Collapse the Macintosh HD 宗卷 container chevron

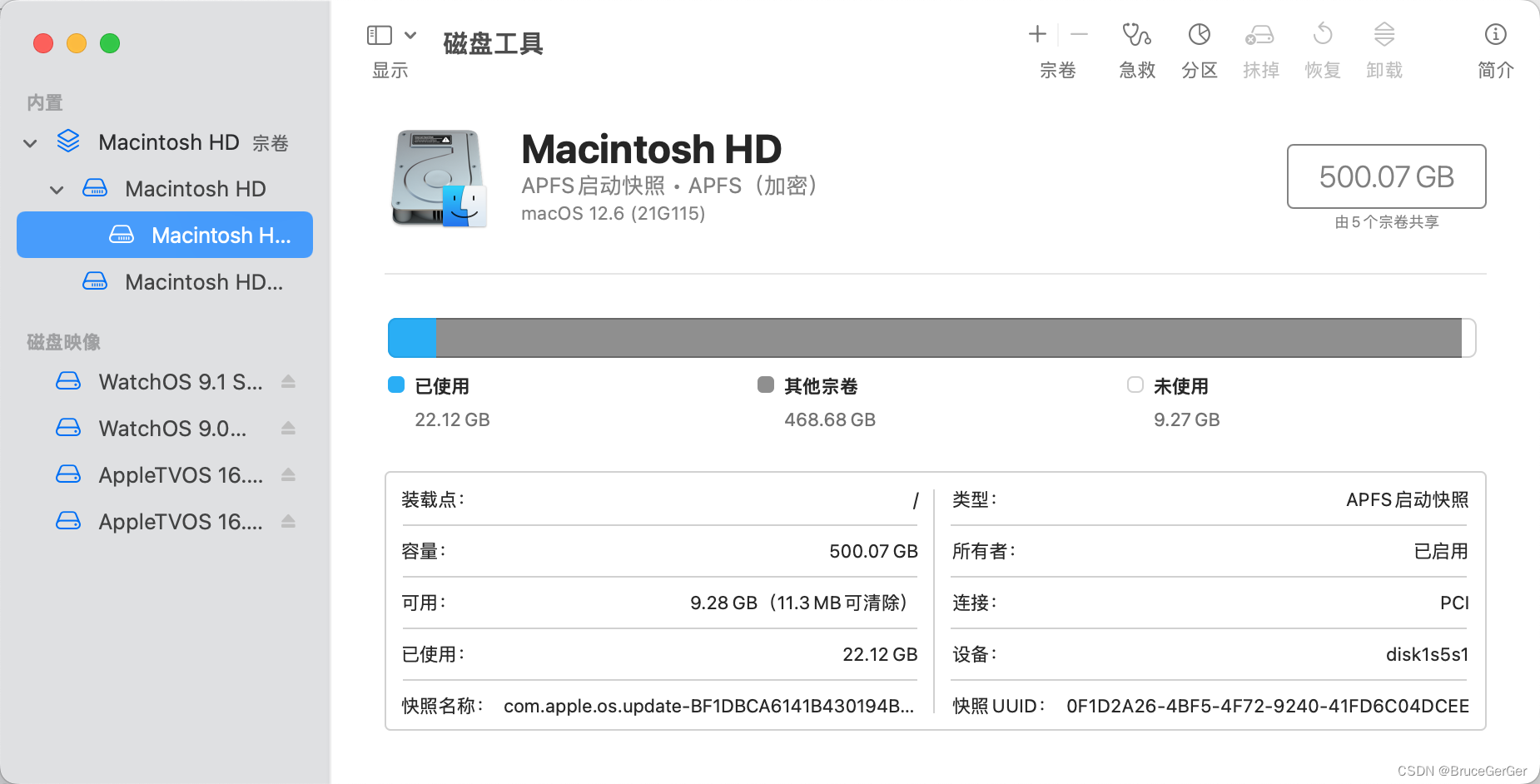tap(30, 143)
